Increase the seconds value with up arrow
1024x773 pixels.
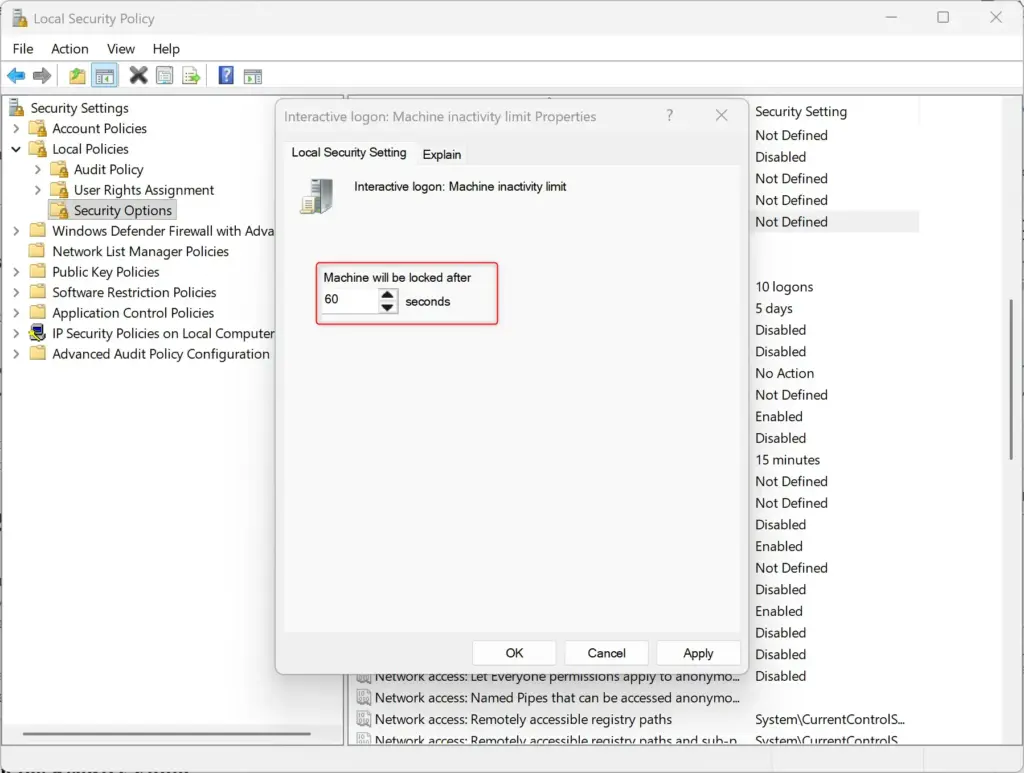[387, 294]
